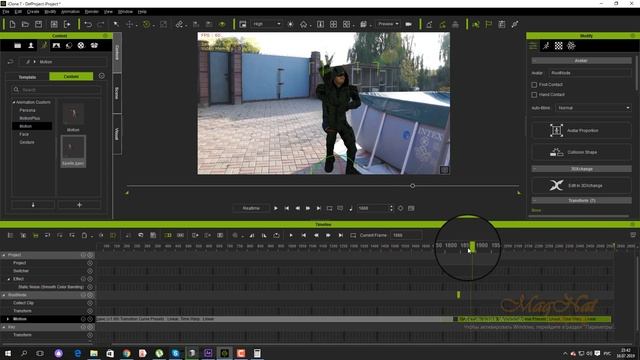Toggle the circle icon on the Switcher track

(90, 271)
